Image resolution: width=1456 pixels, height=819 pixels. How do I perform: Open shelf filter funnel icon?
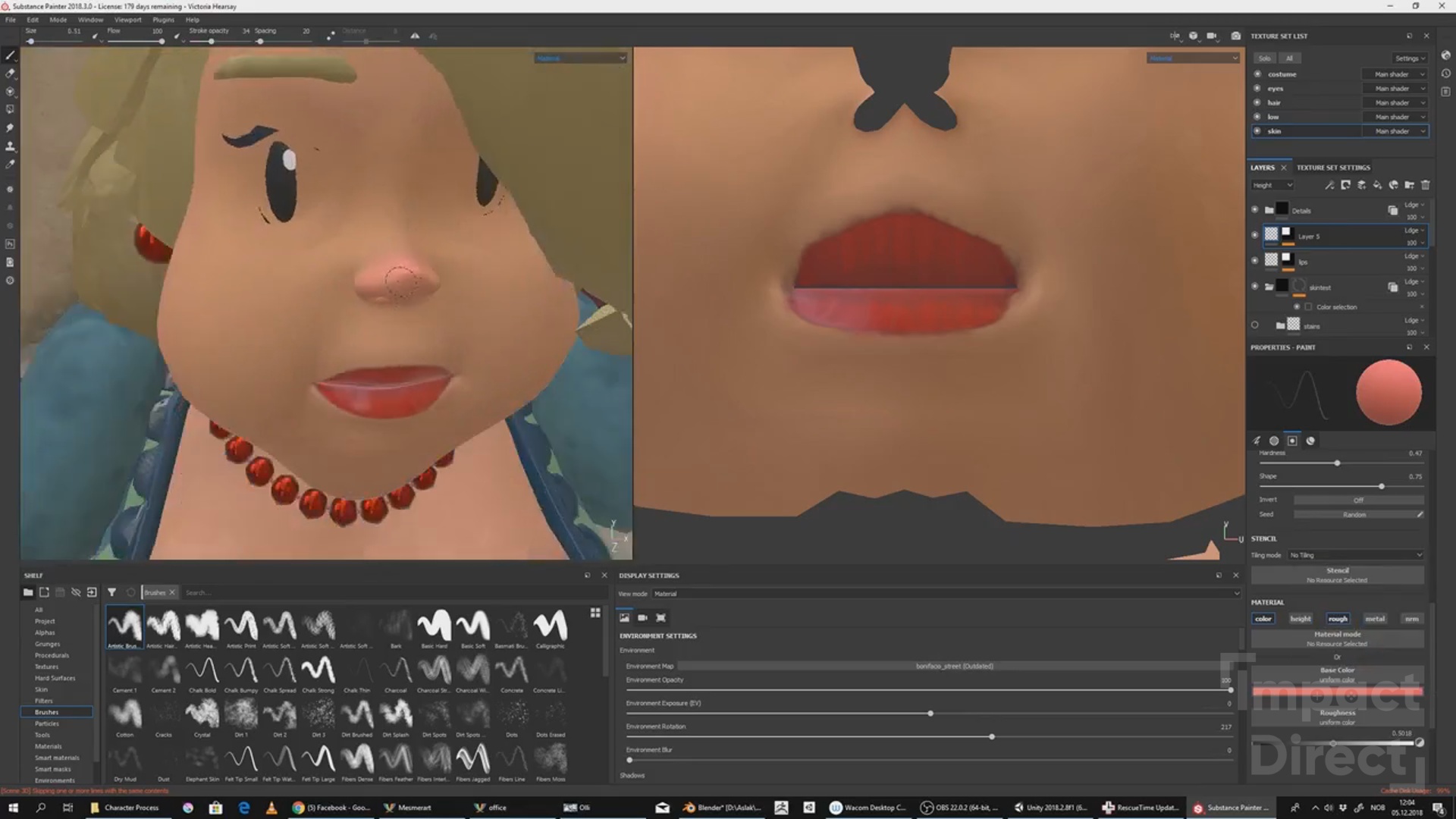(111, 592)
